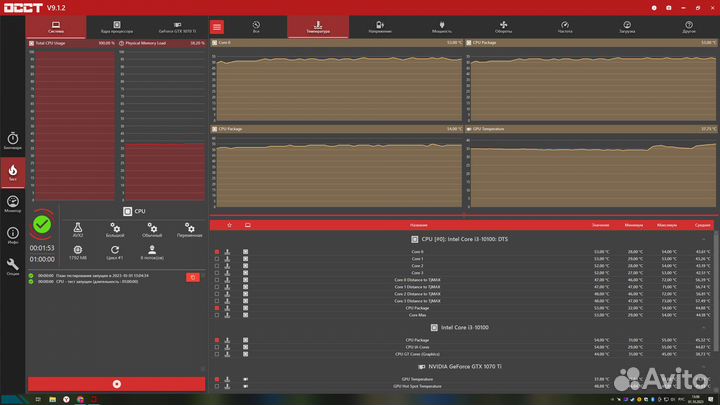Switch to the Мощность tab
720x405 pixels.
pos(442,27)
